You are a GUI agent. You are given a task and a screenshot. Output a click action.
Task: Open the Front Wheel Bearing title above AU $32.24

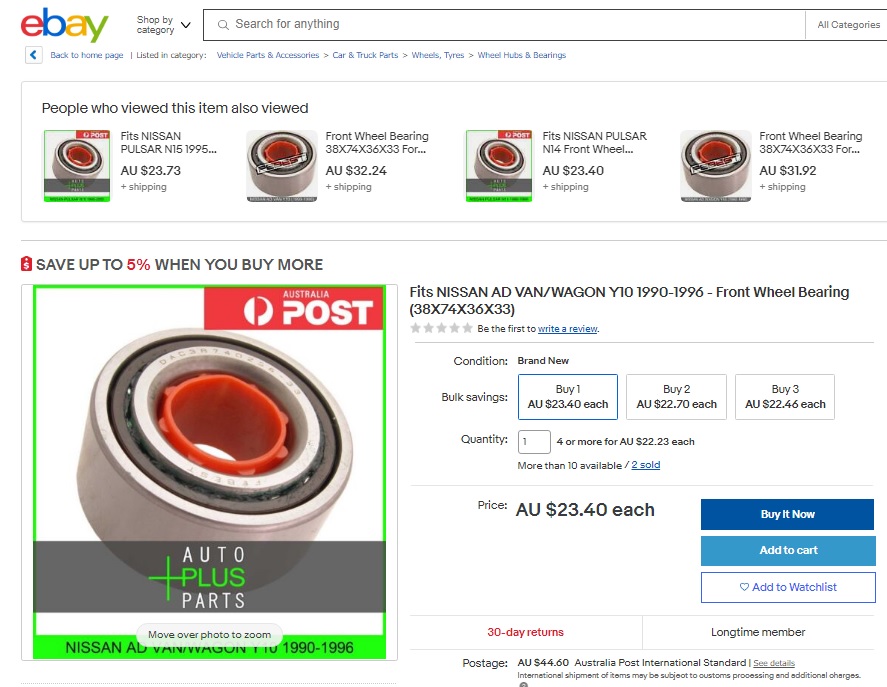pyautogui.click(x=377, y=143)
